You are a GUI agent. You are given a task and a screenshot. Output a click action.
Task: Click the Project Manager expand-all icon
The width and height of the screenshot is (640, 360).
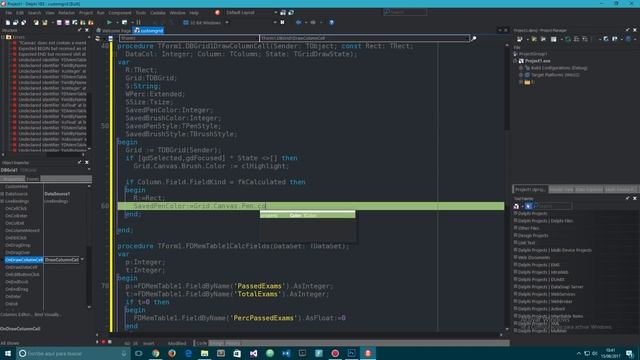pos(576,39)
